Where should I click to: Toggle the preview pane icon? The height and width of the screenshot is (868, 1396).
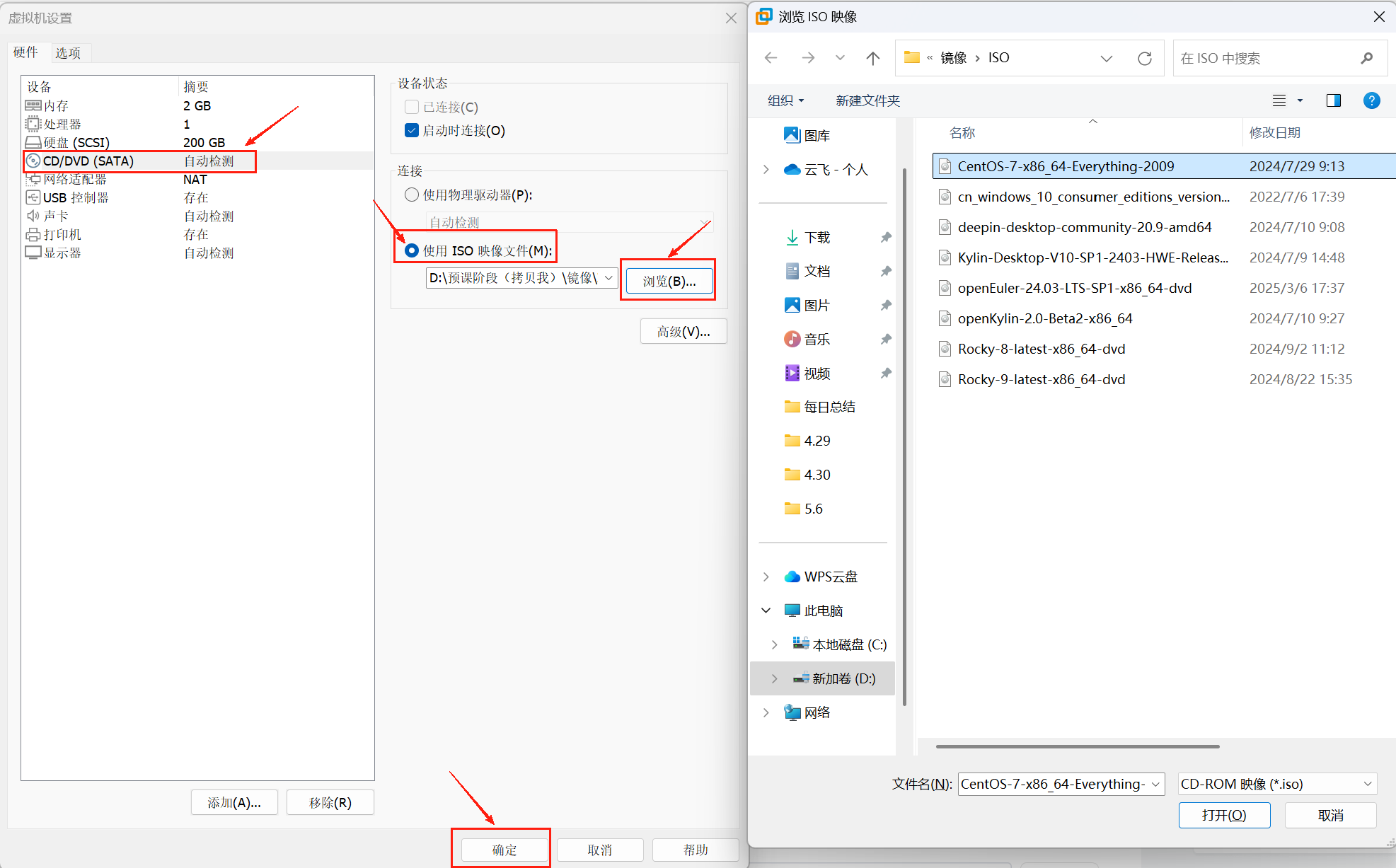pos(1334,100)
